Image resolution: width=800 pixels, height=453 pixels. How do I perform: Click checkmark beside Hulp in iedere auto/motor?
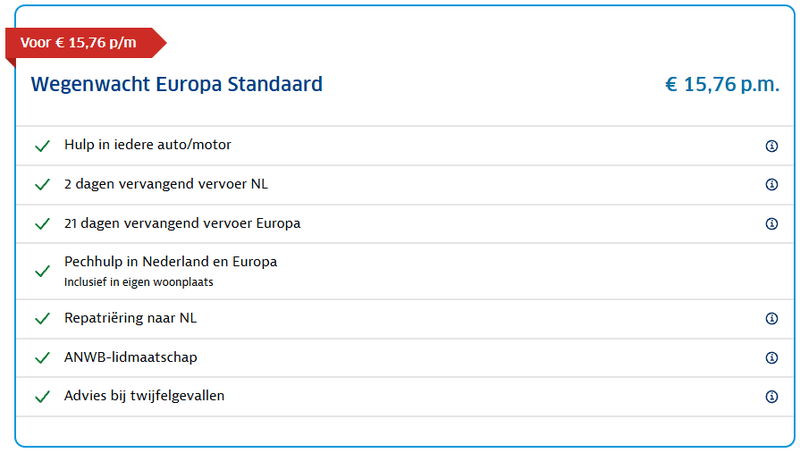point(42,146)
